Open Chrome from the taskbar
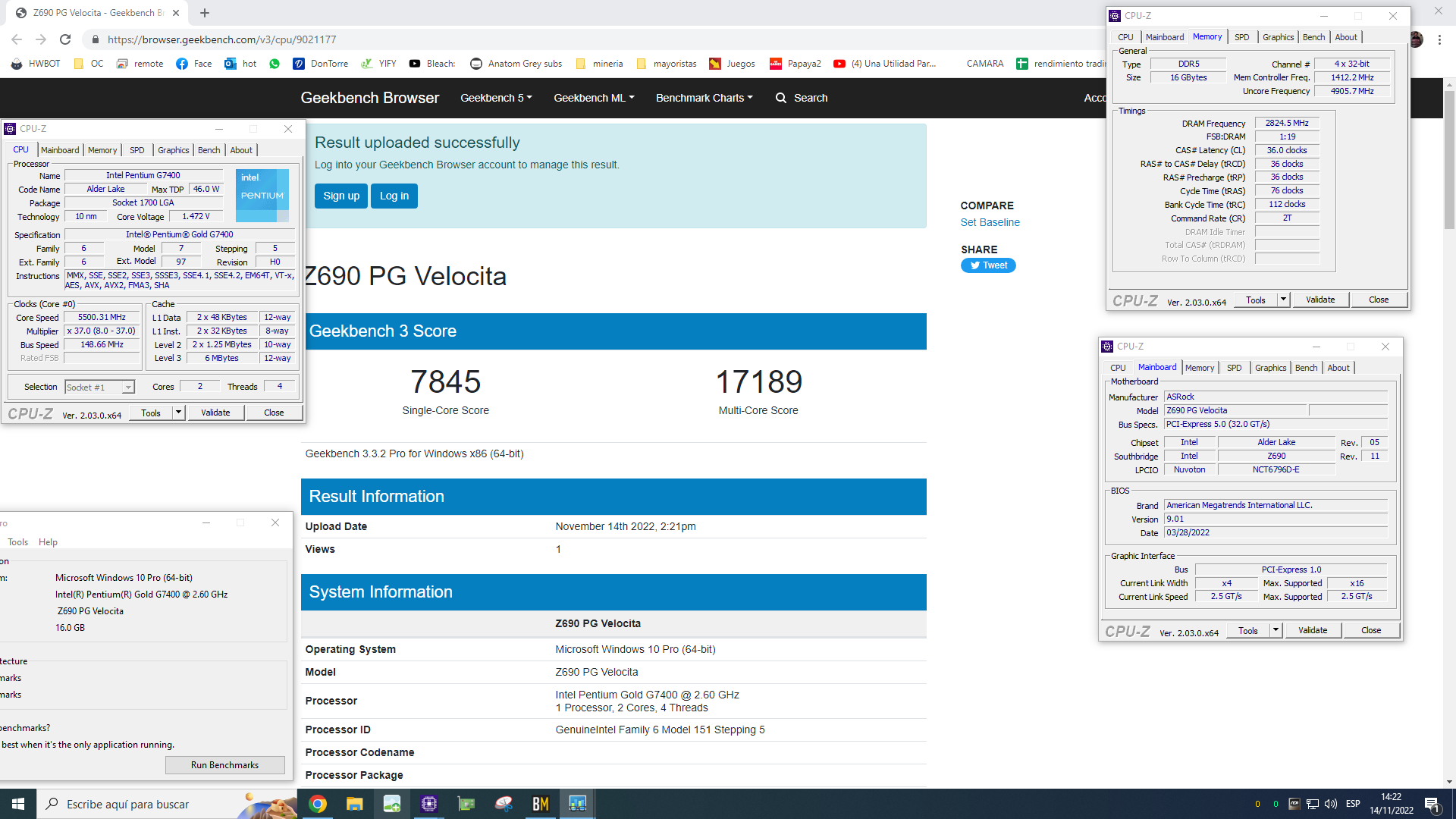 pyautogui.click(x=318, y=804)
